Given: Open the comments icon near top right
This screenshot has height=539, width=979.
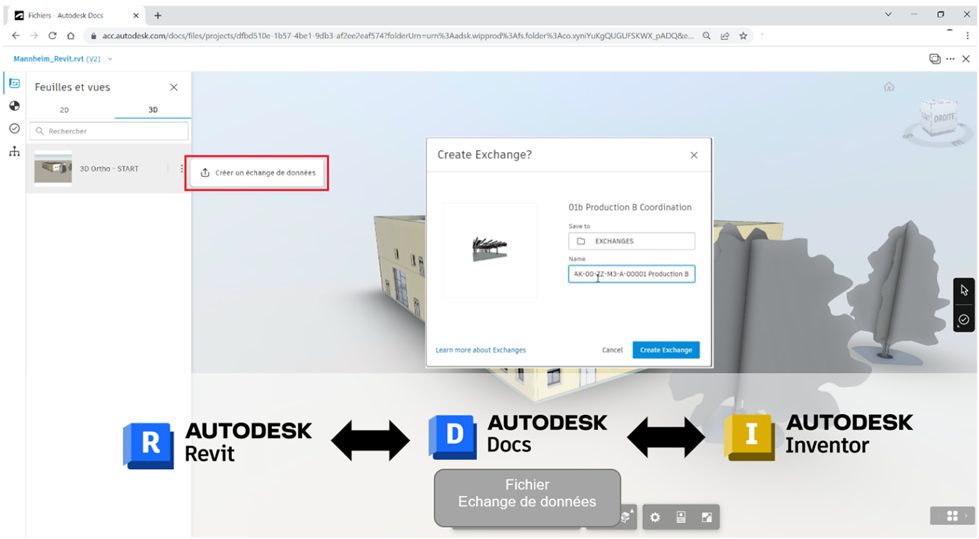Looking at the screenshot, I should pyautogui.click(x=934, y=59).
